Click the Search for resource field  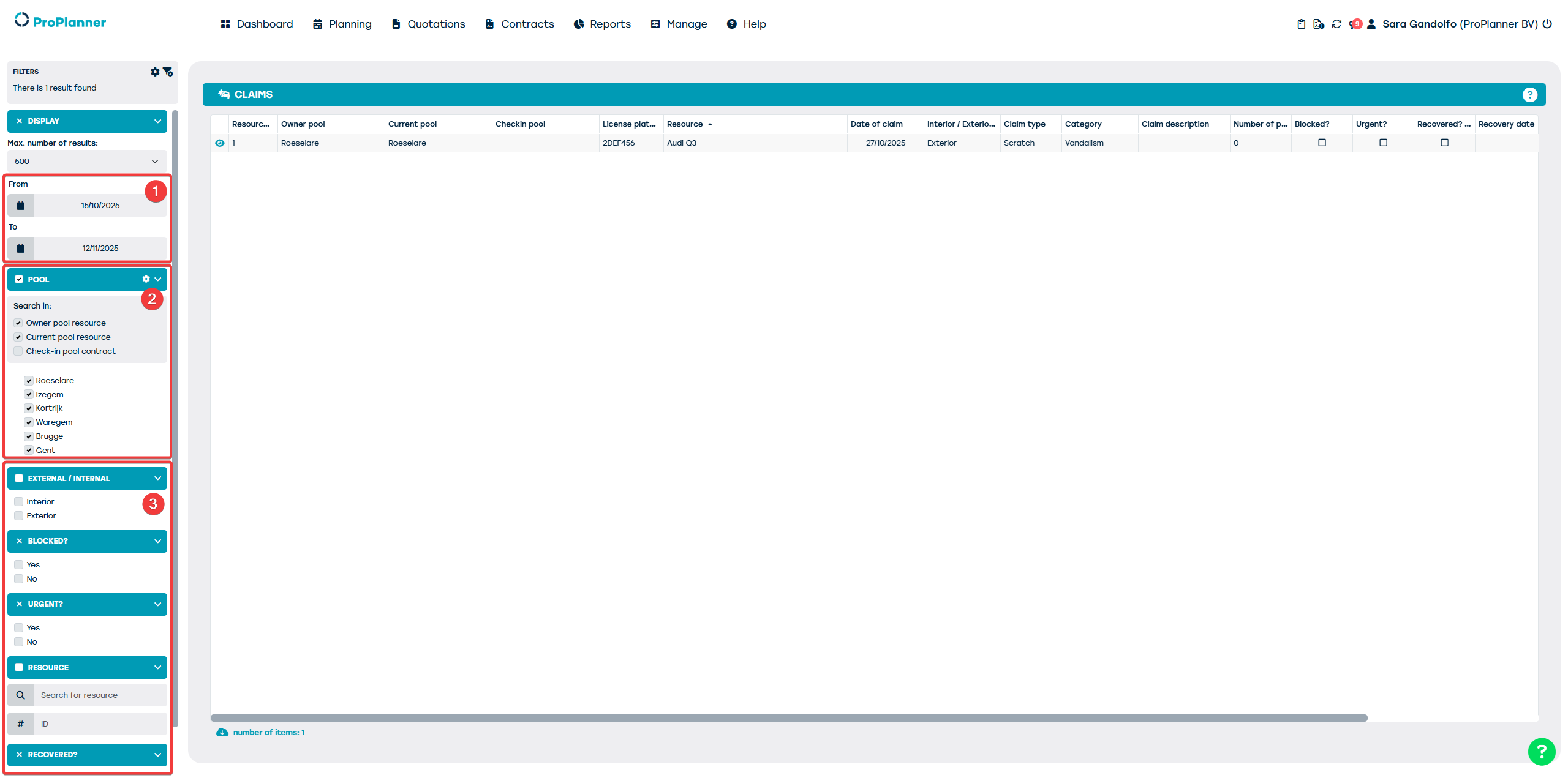click(98, 695)
